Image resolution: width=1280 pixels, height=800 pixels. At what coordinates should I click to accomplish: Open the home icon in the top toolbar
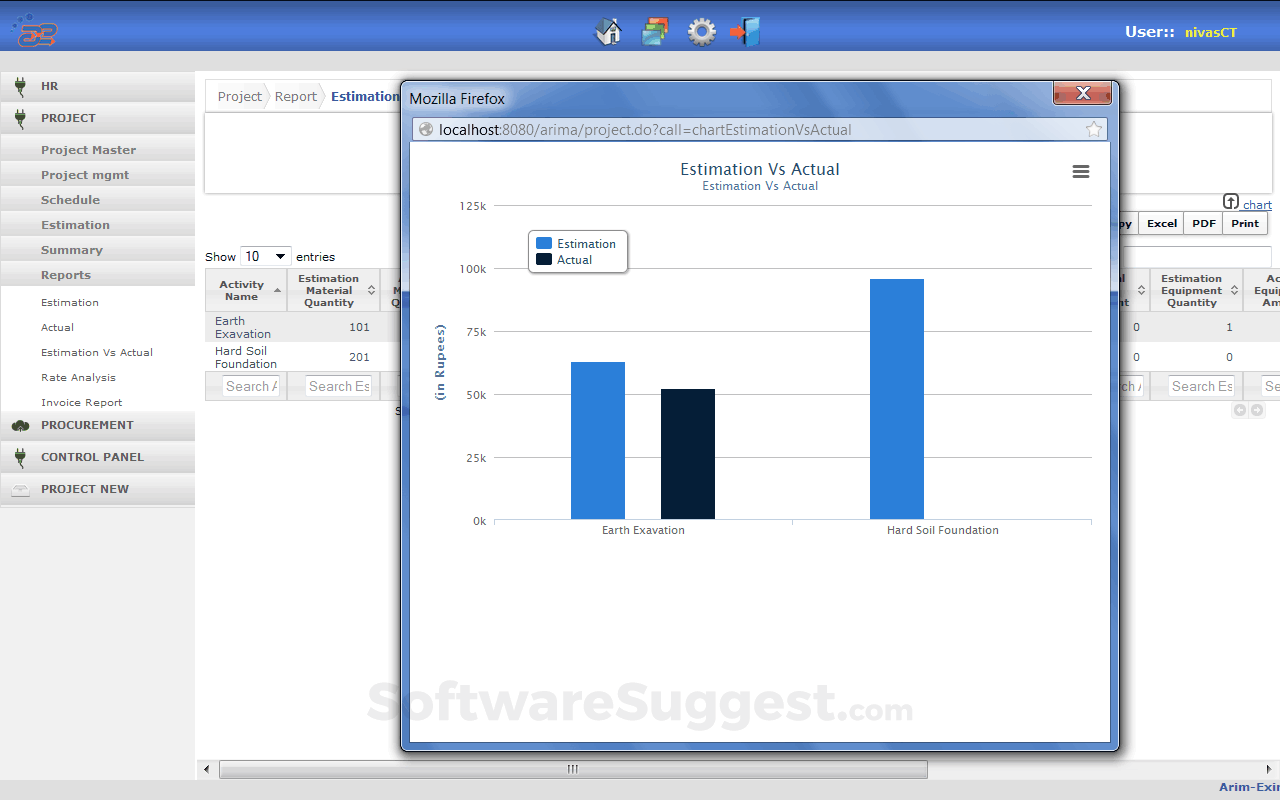(x=608, y=32)
